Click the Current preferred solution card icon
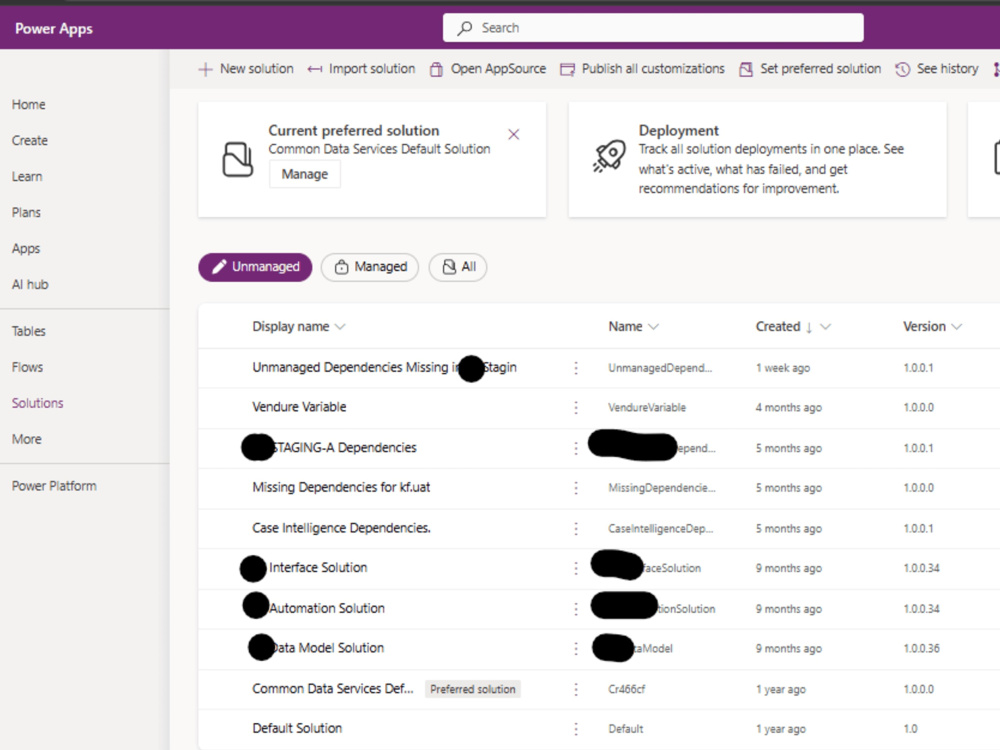1000x750 pixels. (x=238, y=159)
